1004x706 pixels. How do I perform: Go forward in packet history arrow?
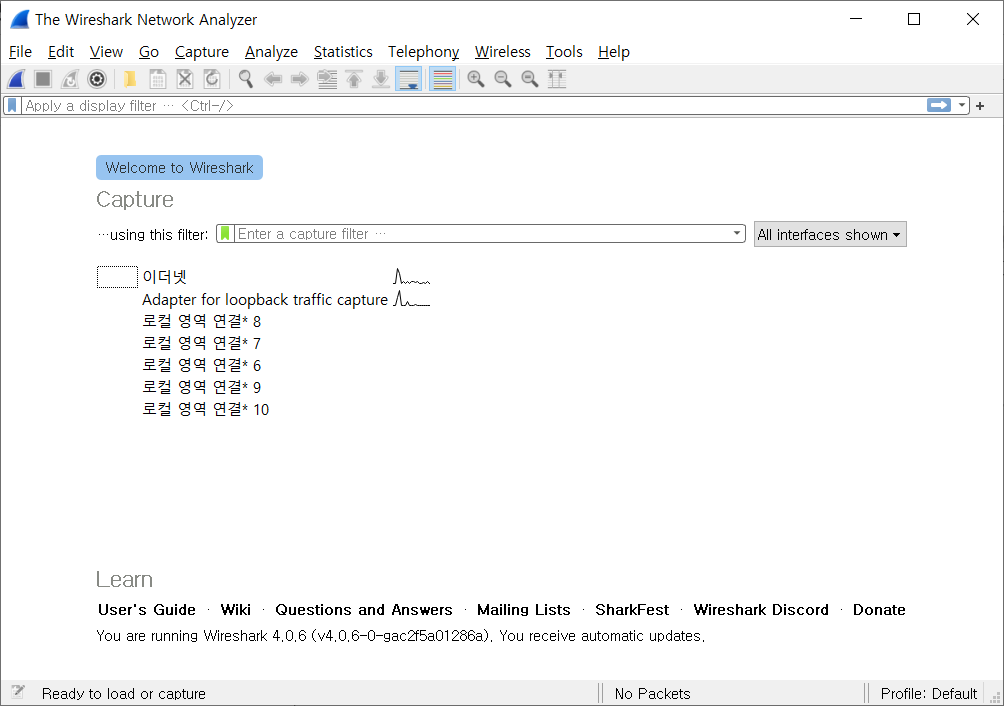coord(300,79)
